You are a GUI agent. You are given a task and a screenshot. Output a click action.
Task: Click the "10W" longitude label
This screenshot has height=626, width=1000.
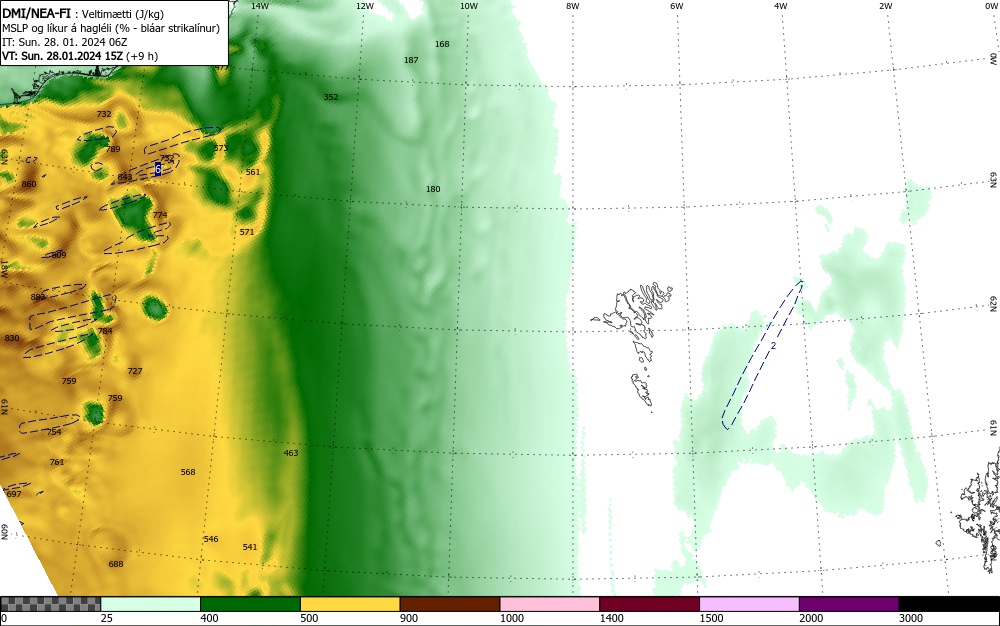[x=469, y=6]
